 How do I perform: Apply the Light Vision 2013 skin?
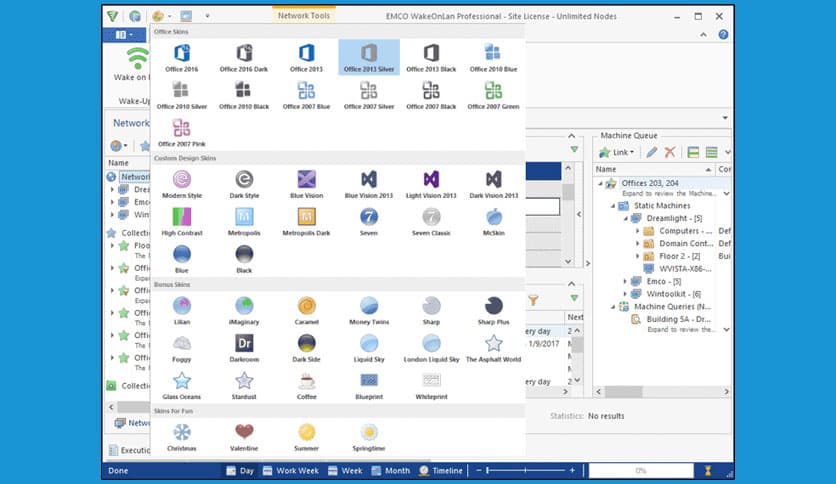[431, 184]
